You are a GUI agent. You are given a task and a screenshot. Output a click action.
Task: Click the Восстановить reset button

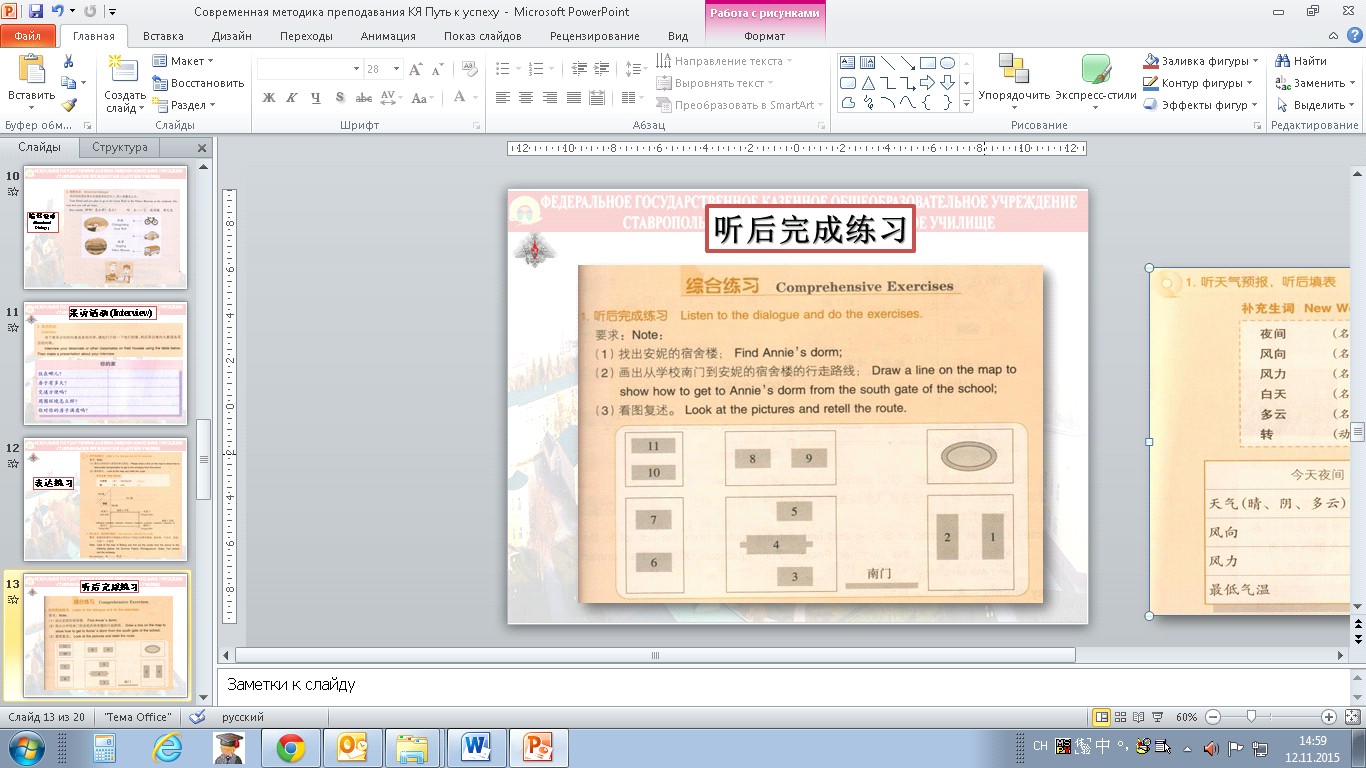click(198, 83)
